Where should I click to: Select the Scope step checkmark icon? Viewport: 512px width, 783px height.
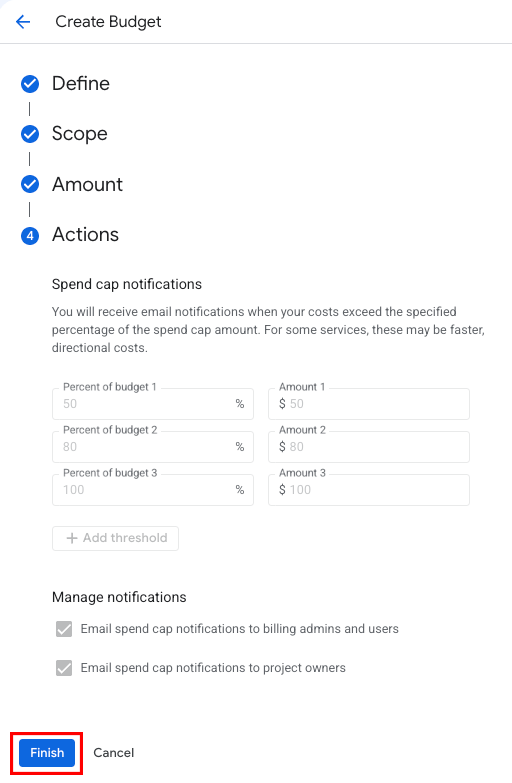click(x=30, y=134)
